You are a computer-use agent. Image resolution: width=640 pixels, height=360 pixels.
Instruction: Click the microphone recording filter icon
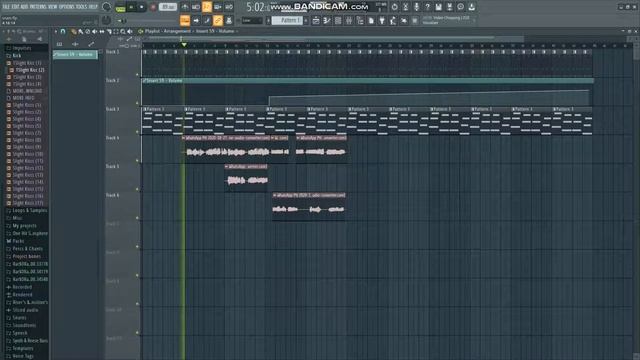click(x=416, y=7)
